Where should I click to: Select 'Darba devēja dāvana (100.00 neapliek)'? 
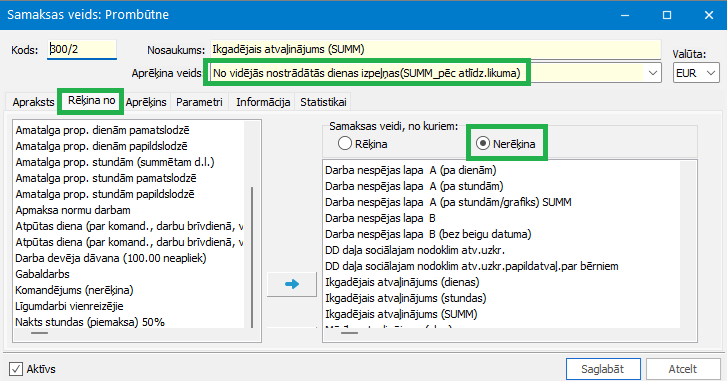point(111,258)
